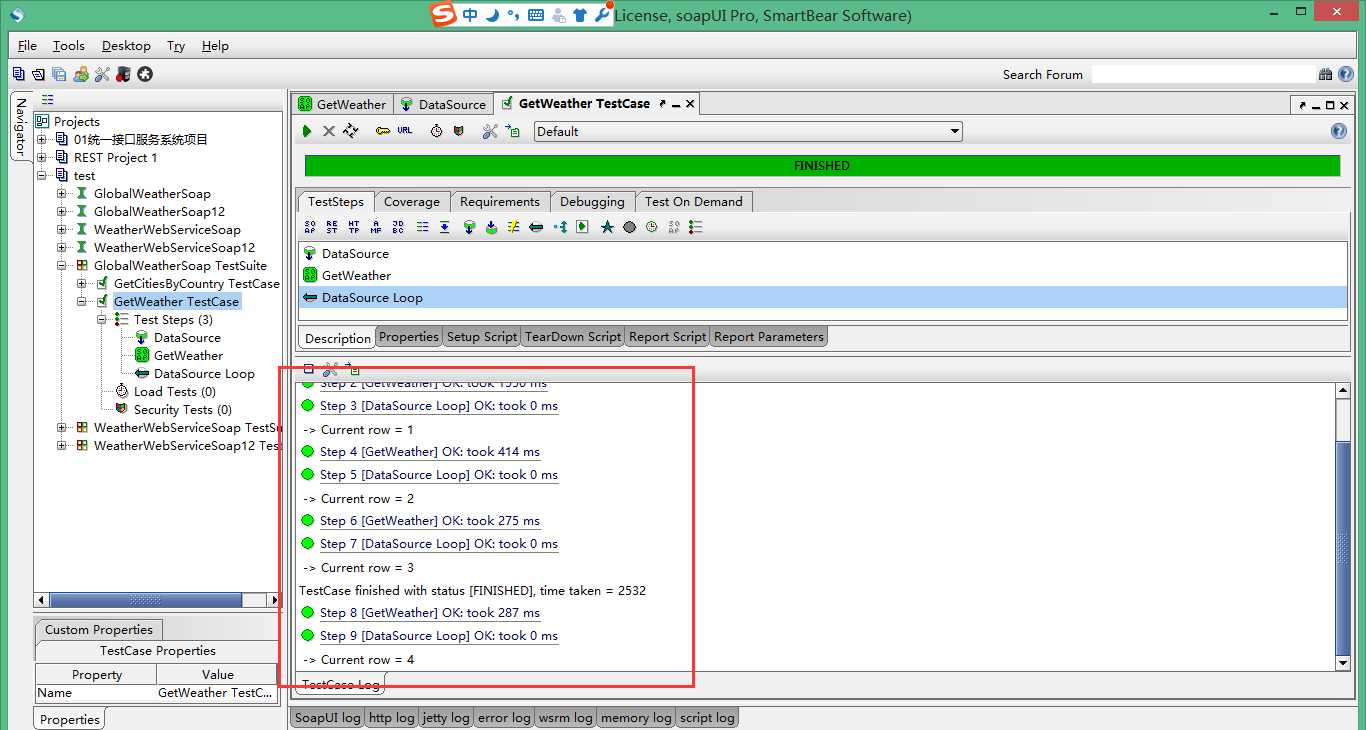This screenshot has height=730, width=1366.
Task: Click the navigator horizontal scrollbar
Action: click(158, 600)
